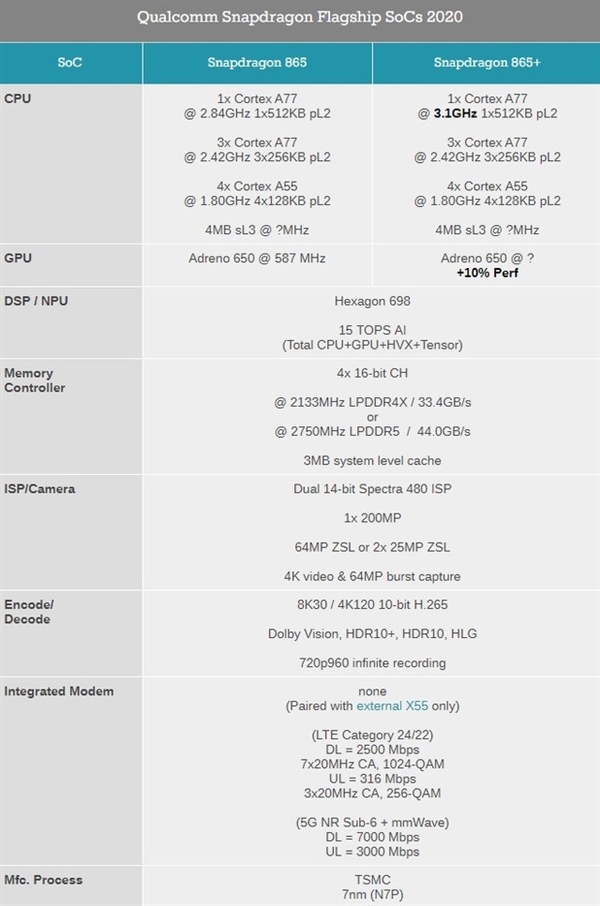The width and height of the screenshot is (600, 906).
Task: Click the Qualcomm Snapdragon Flagship SoCs 2020 title
Action: pos(300,18)
